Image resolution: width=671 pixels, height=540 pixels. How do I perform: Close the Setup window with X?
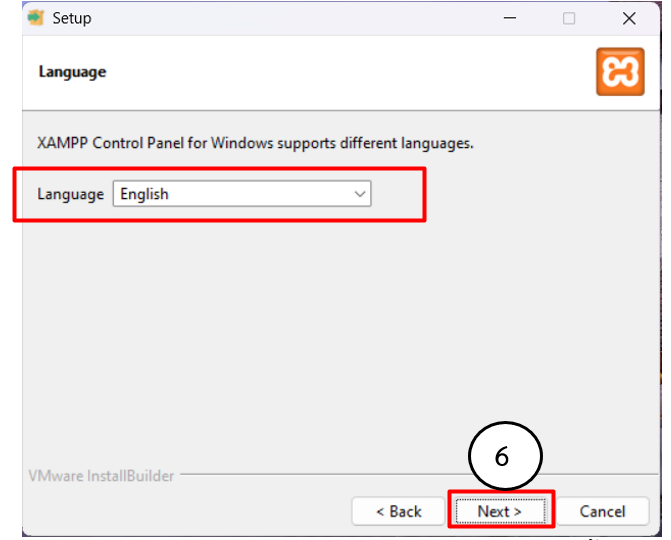(628, 18)
